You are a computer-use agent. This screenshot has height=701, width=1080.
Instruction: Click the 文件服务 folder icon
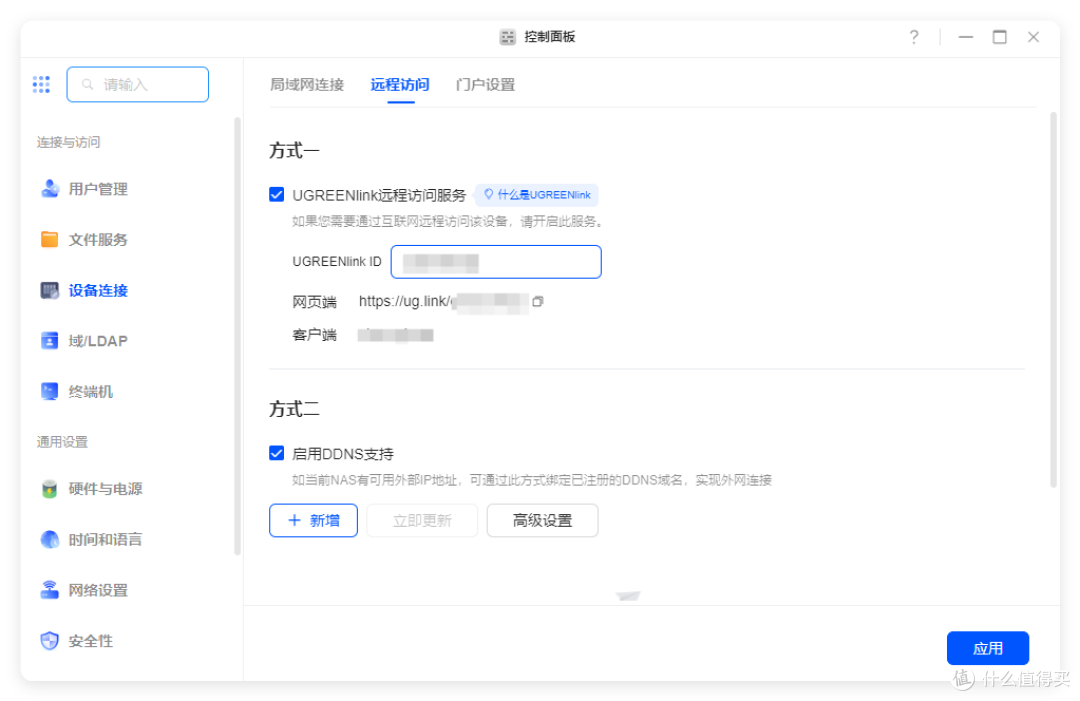(x=50, y=240)
